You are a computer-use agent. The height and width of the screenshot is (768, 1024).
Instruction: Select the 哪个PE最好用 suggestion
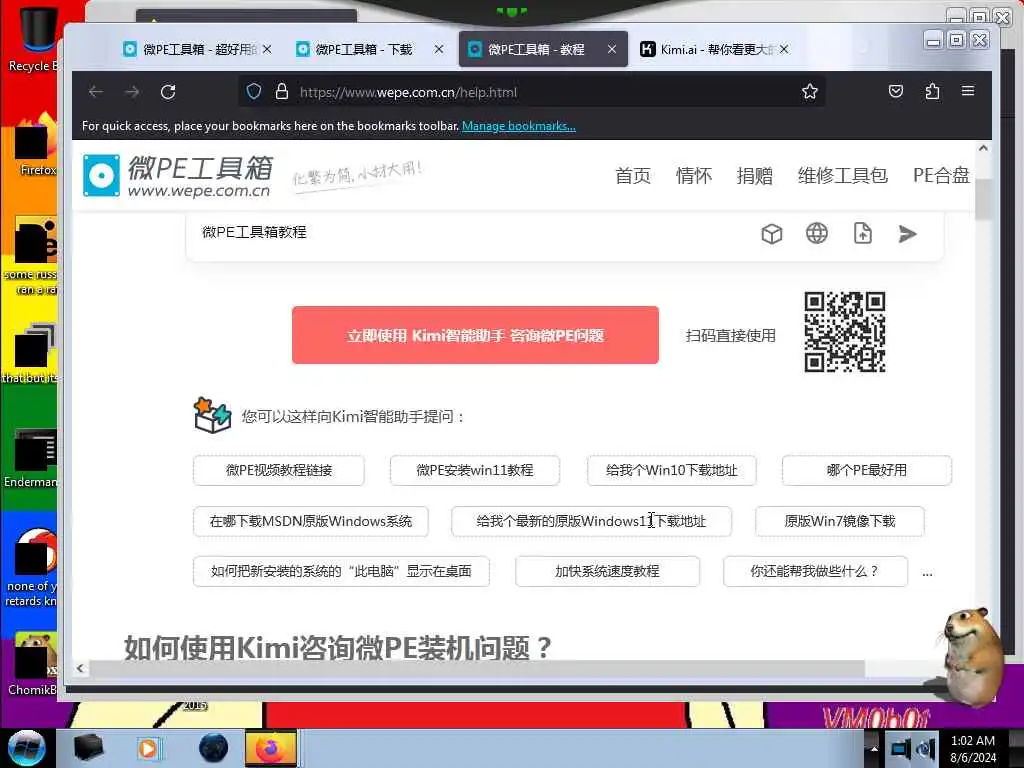tap(867, 470)
